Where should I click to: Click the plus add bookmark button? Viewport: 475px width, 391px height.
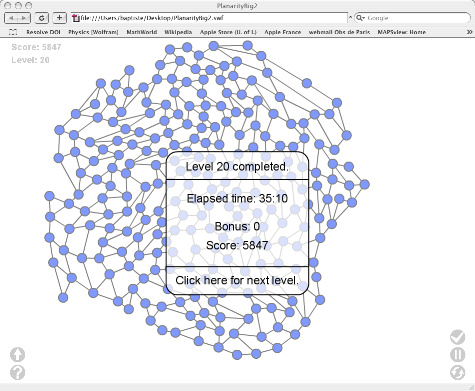59,18
